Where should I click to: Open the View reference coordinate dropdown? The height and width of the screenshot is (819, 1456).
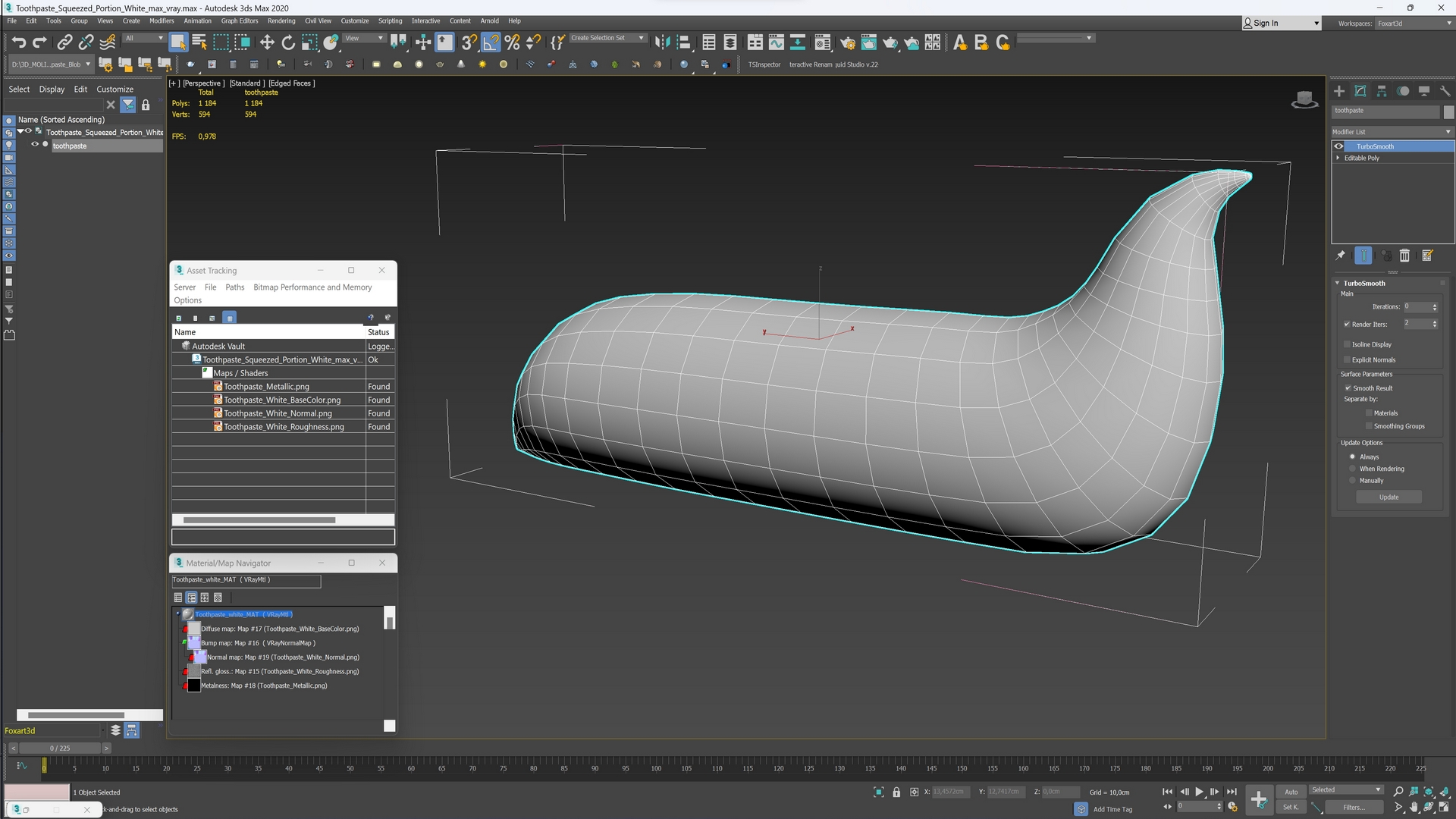click(364, 38)
